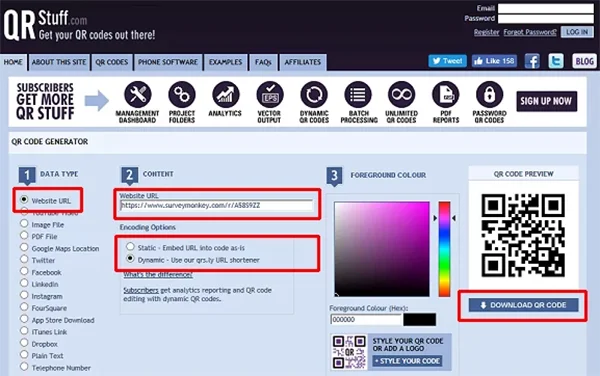Screen dimensions: 600x376
Task: Click the Foreground Colour hex input field
Action: click(x=366, y=319)
